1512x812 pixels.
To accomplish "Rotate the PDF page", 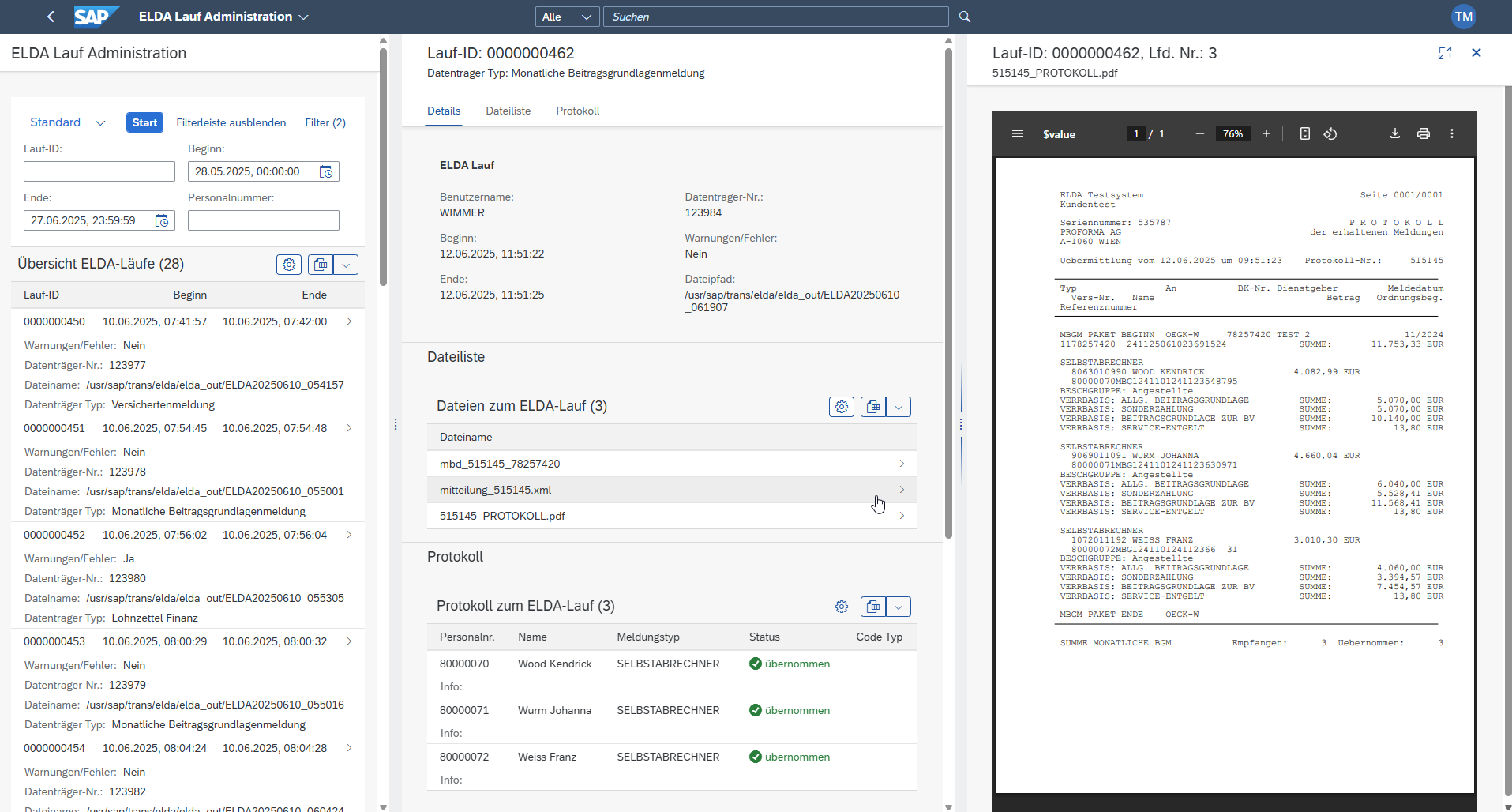I will (1330, 134).
